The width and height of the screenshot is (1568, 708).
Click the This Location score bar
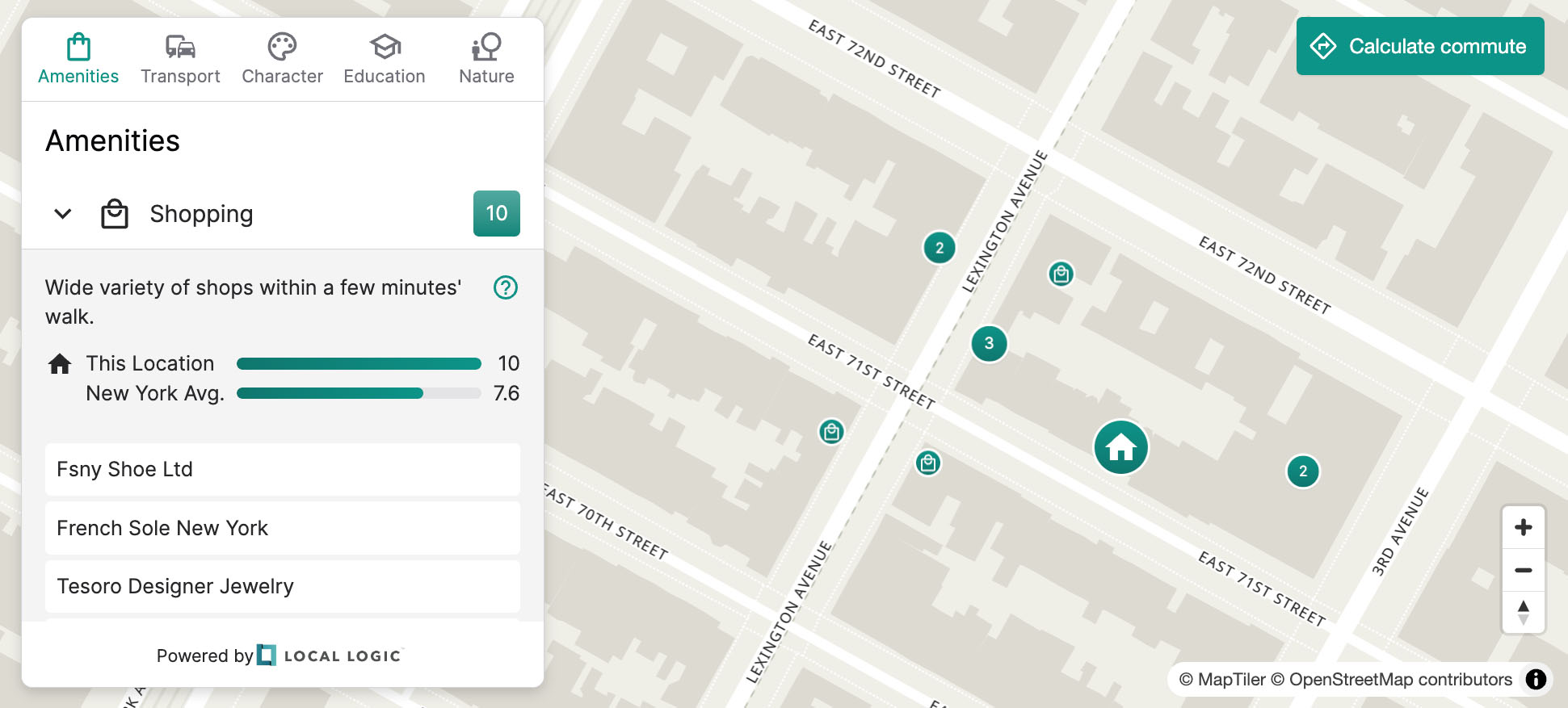(359, 364)
